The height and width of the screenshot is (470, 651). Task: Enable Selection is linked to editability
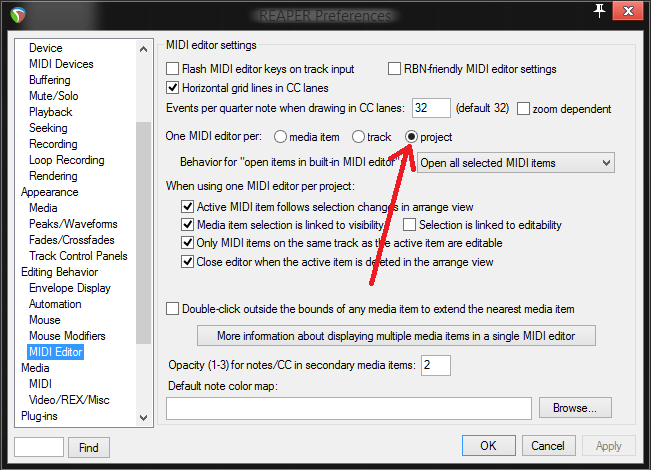click(409, 225)
